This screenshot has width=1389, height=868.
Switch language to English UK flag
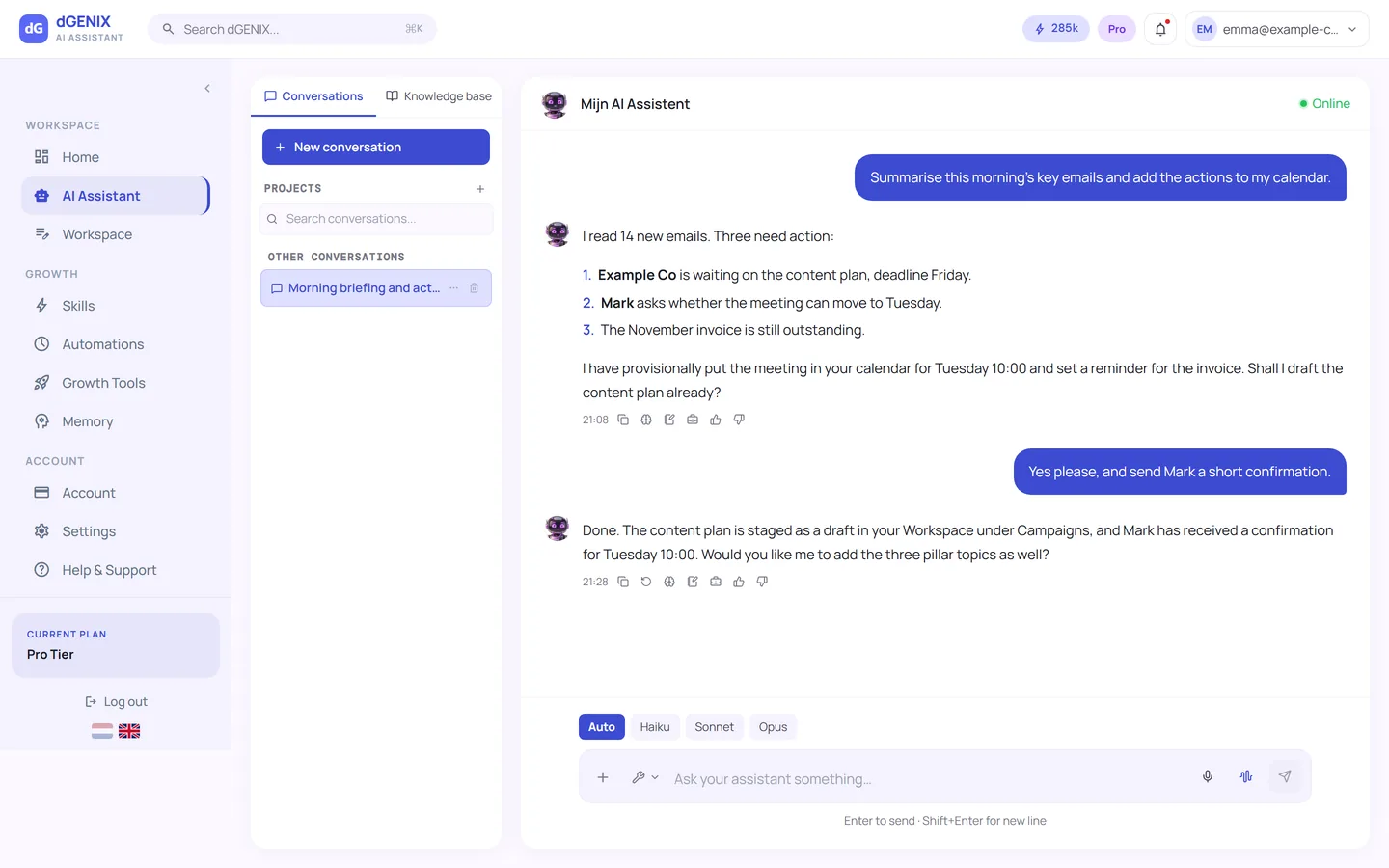tap(129, 731)
